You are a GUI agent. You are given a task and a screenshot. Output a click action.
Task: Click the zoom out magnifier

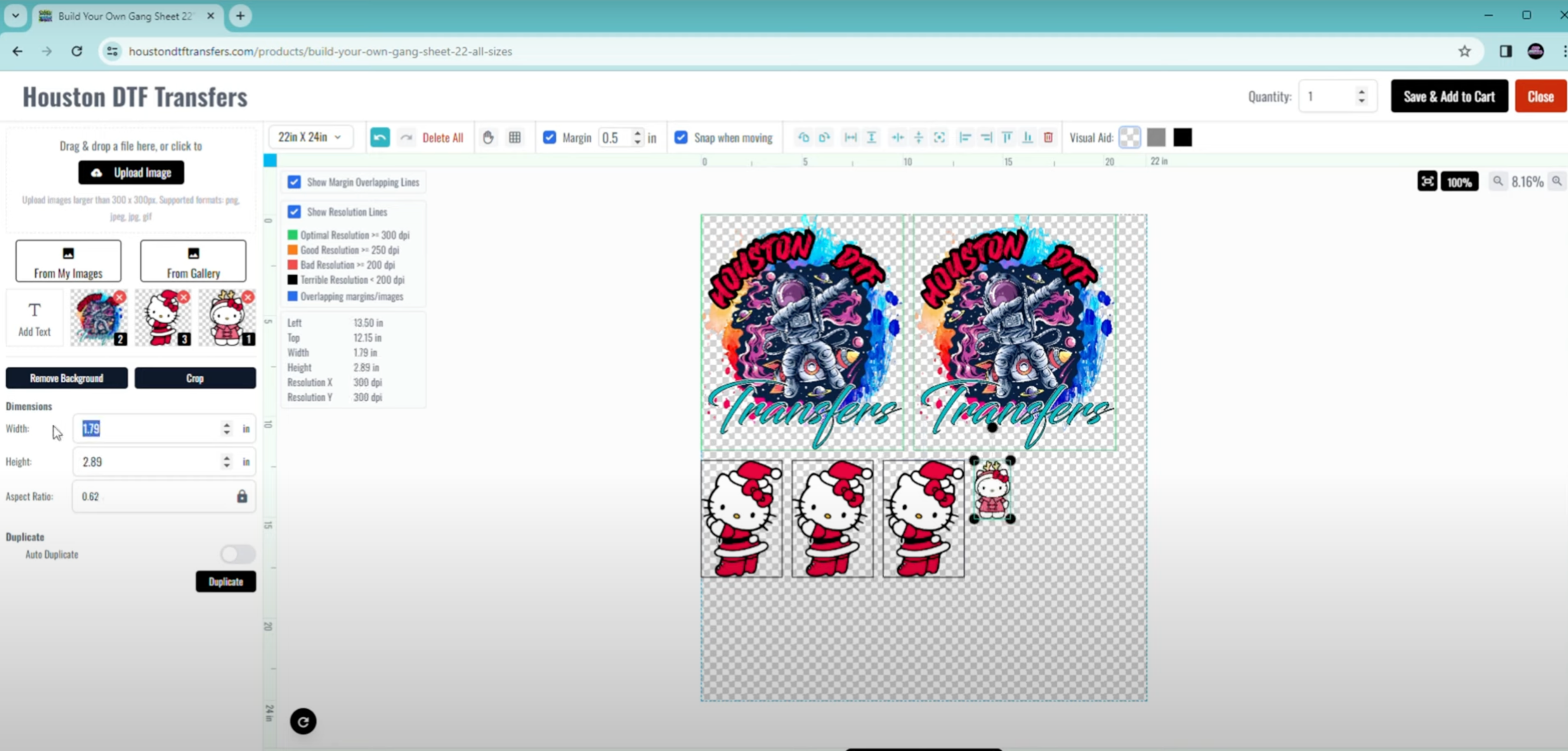pyautogui.click(x=1498, y=182)
